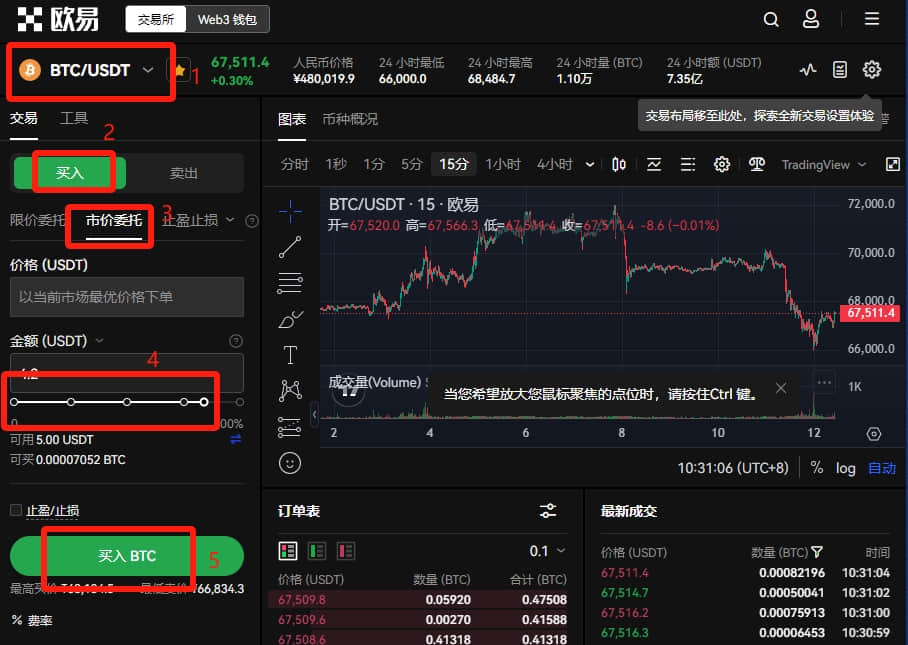Image resolution: width=908 pixels, height=645 pixels.
Task: Switch to 卖出 sell side
Action: [x=184, y=173]
